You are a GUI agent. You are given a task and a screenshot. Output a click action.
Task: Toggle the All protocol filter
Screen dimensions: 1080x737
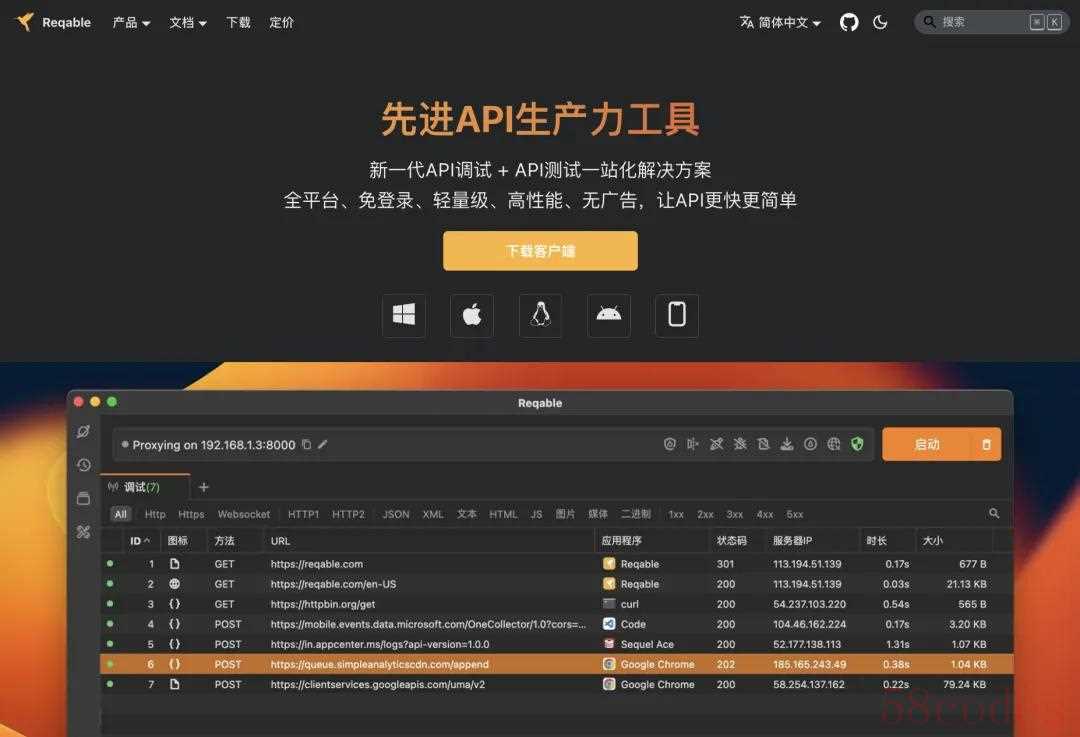click(121, 515)
